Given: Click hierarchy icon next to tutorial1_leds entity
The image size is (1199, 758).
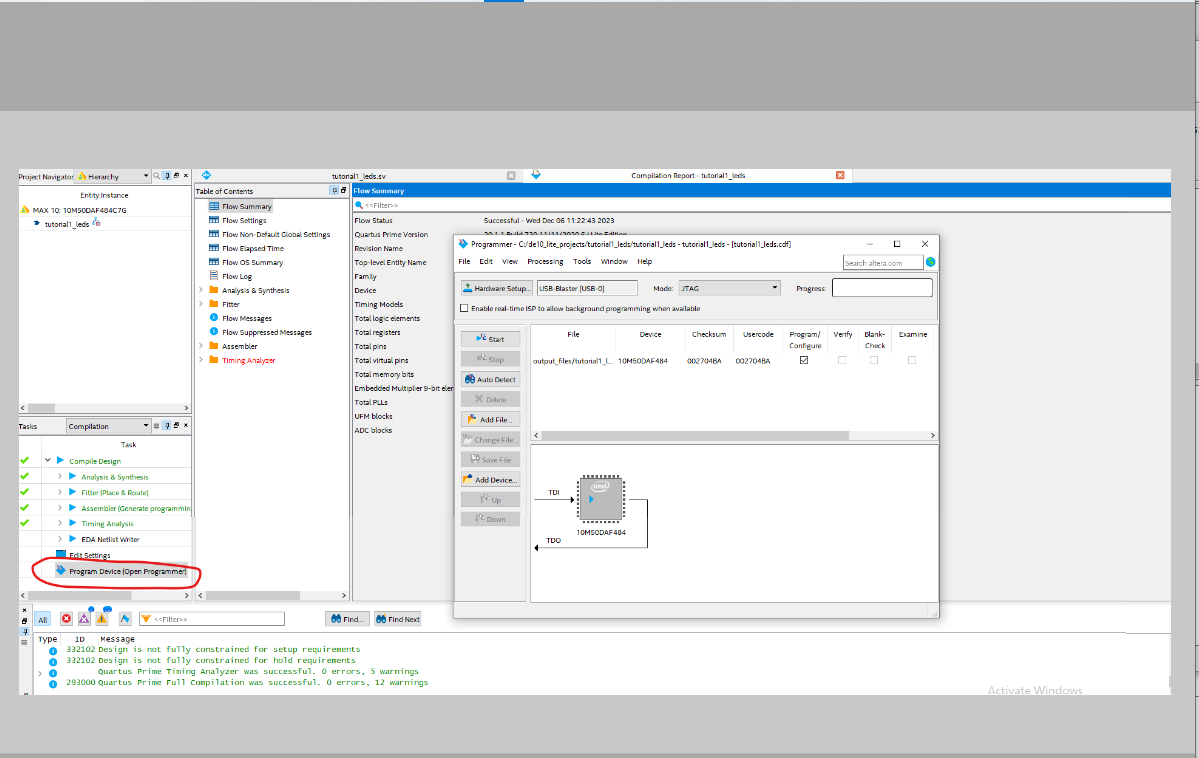Looking at the screenshot, I should coord(96,223).
